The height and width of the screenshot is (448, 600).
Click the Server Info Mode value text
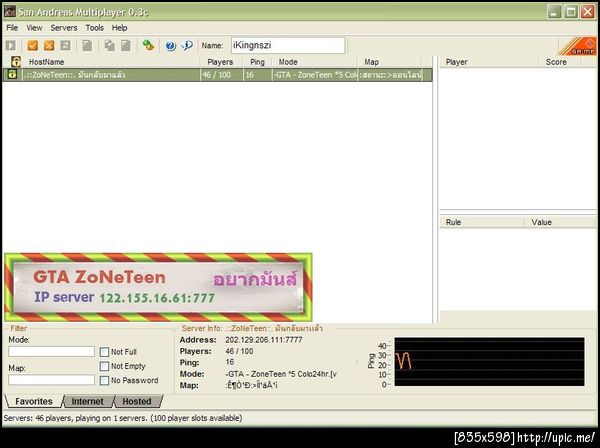click(281, 374)
